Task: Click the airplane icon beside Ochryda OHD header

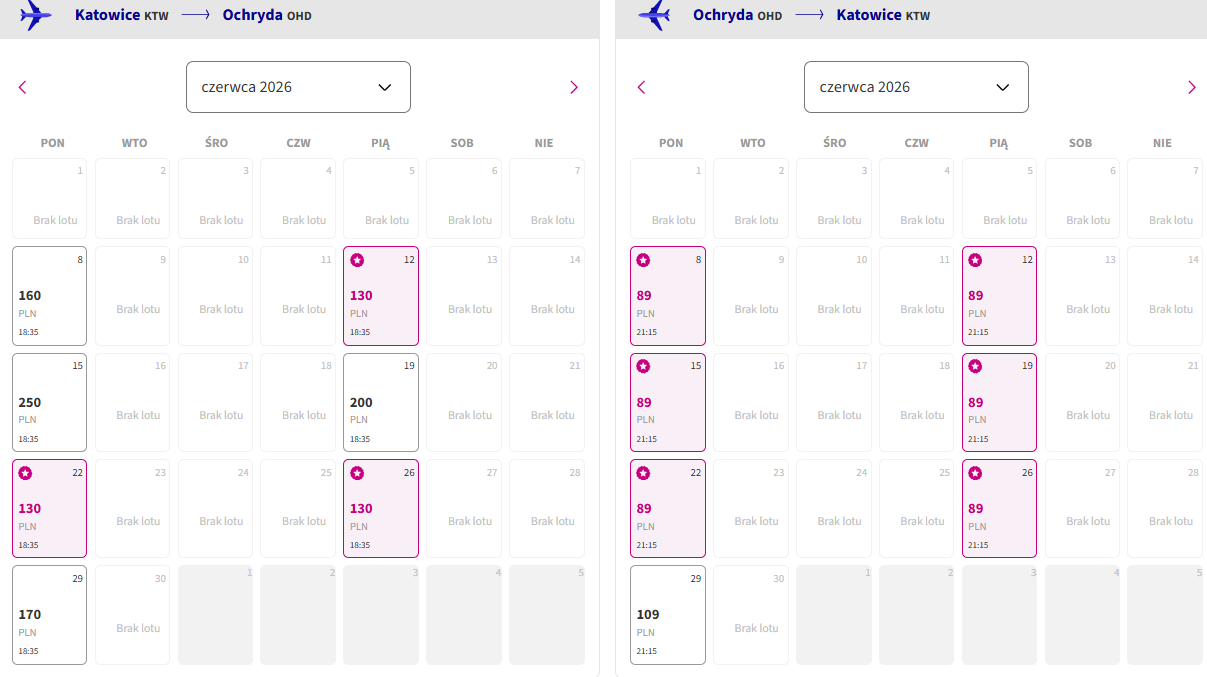Action: 654,14
